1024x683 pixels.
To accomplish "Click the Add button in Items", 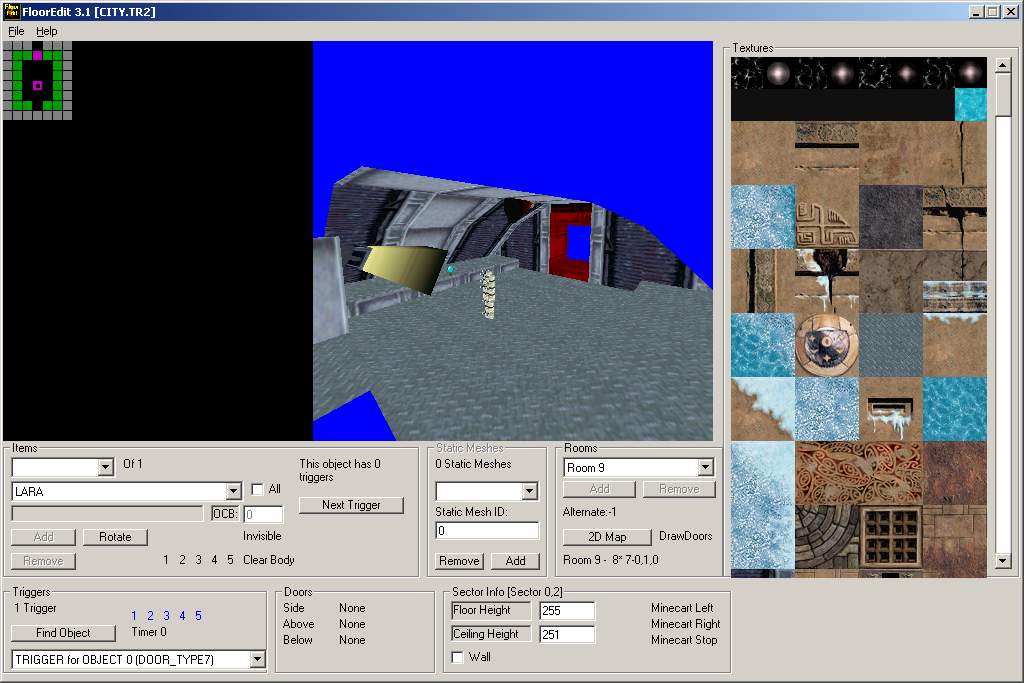I will [x=44, y=537].
